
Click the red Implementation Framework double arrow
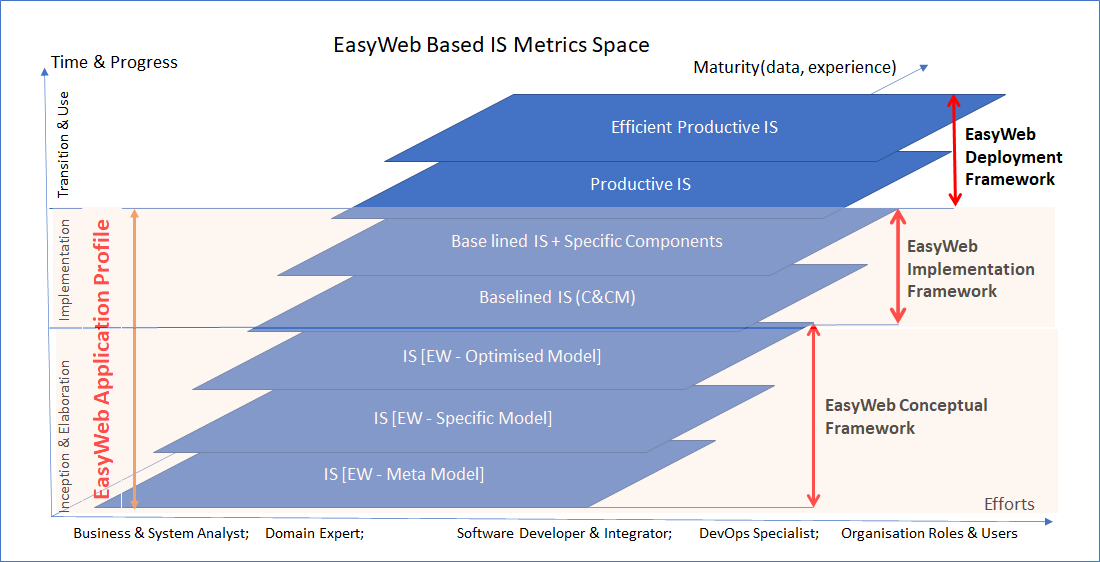coord(898,266)
